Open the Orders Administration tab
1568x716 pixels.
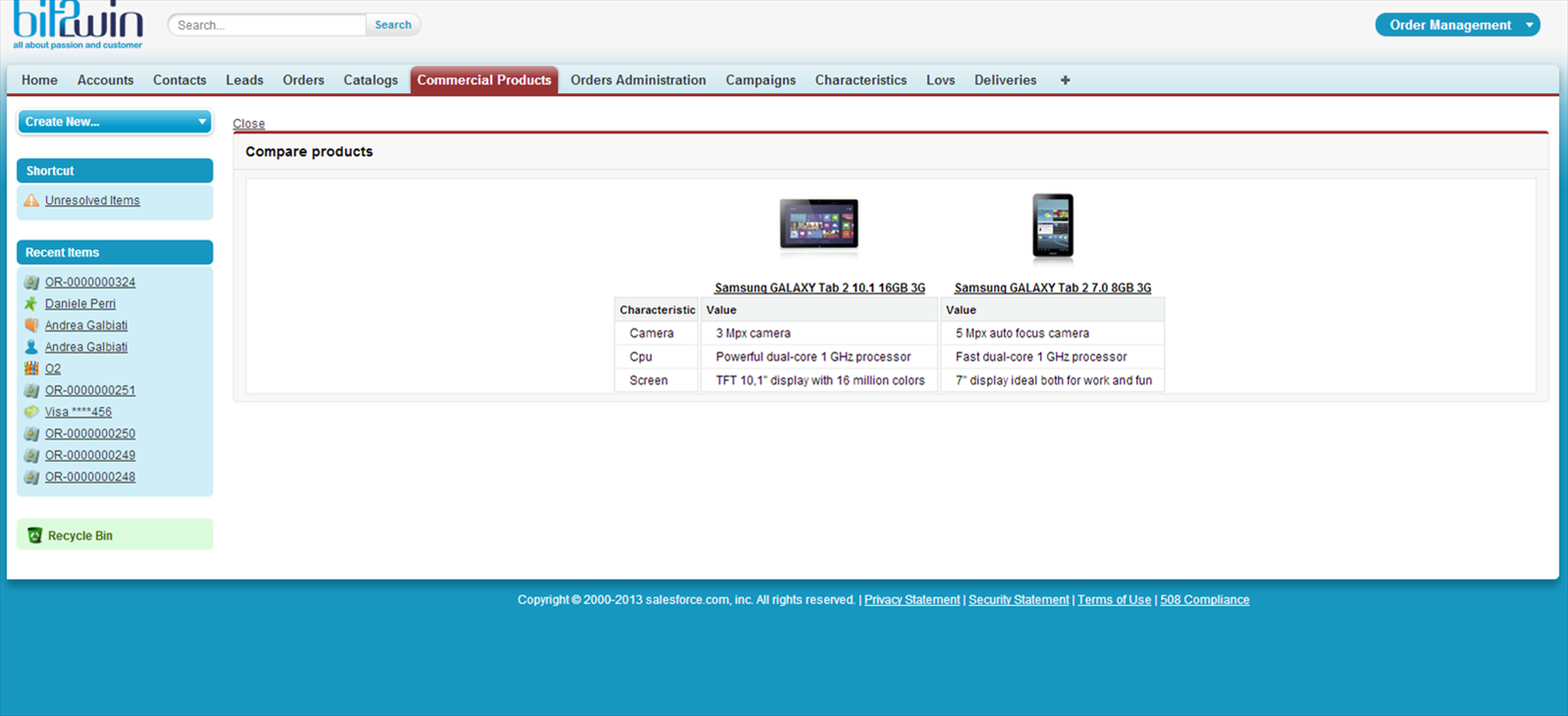point(638,80)
